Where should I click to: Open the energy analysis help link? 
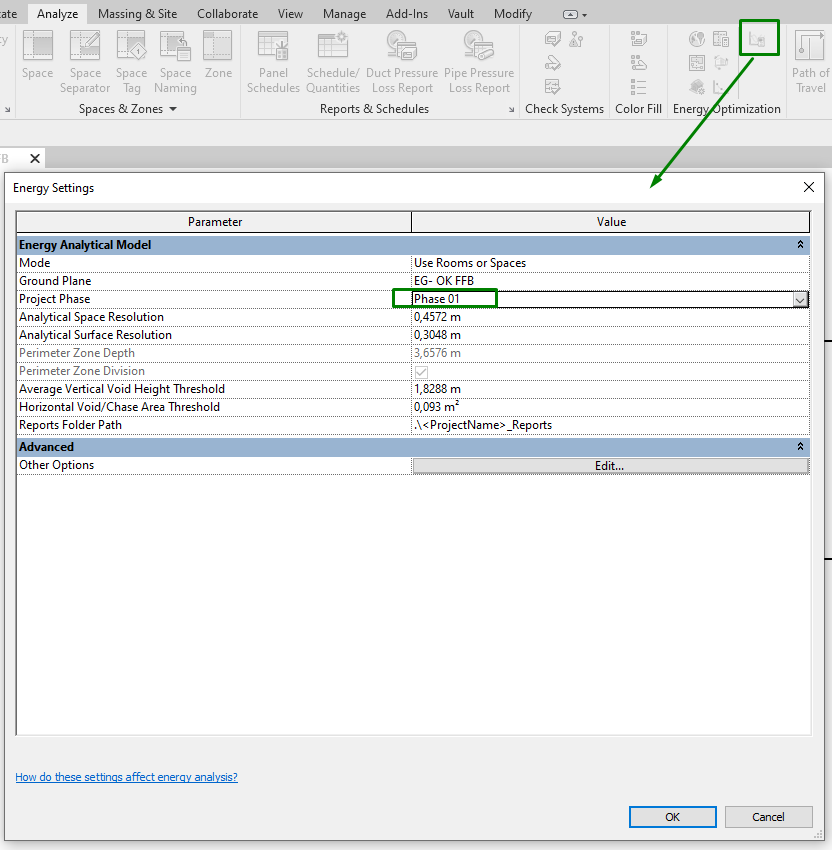point(126,776)
